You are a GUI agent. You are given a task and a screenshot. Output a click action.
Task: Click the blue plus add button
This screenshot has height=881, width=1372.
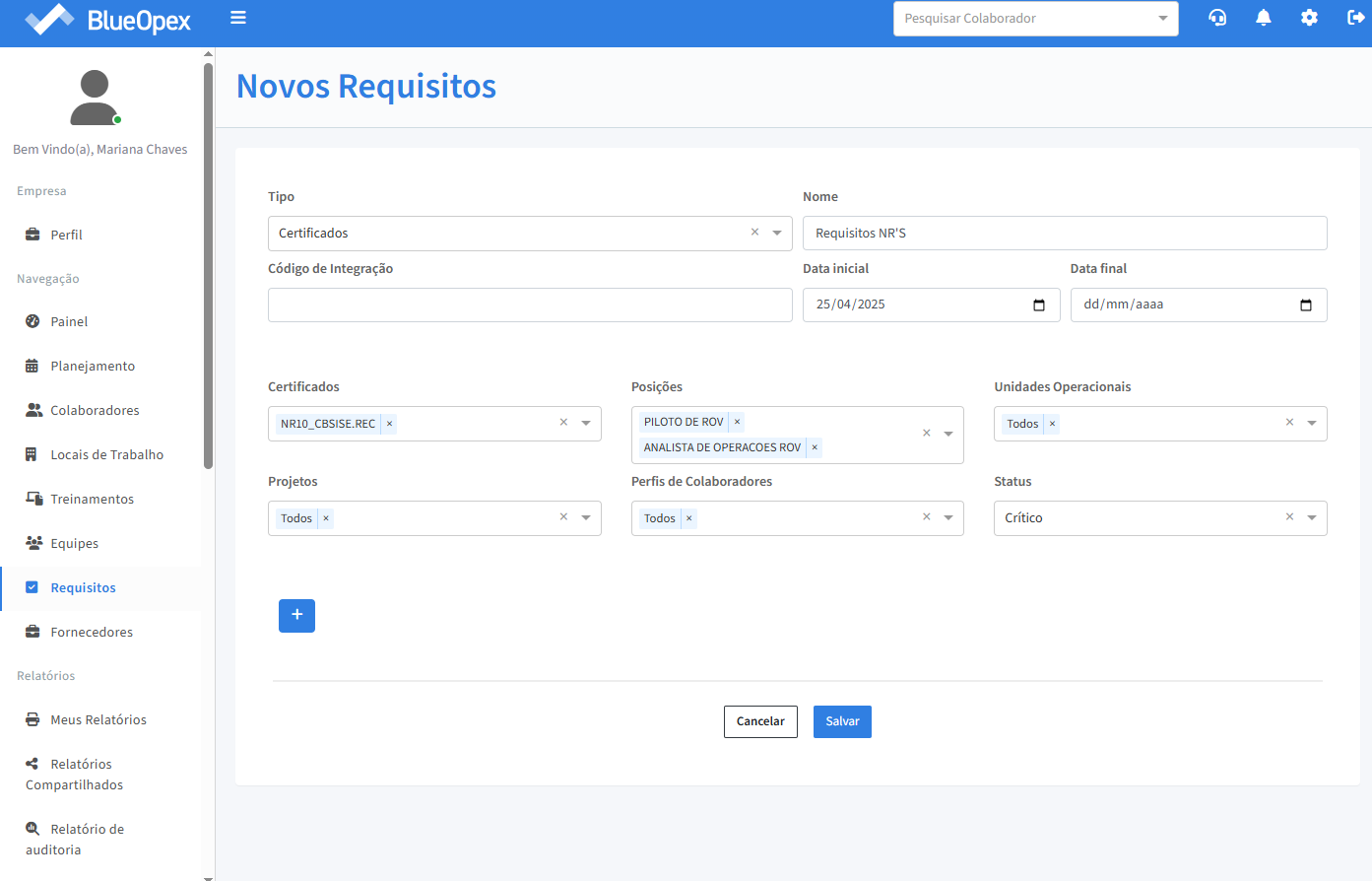pyautogui.click(x=296, y=615)
